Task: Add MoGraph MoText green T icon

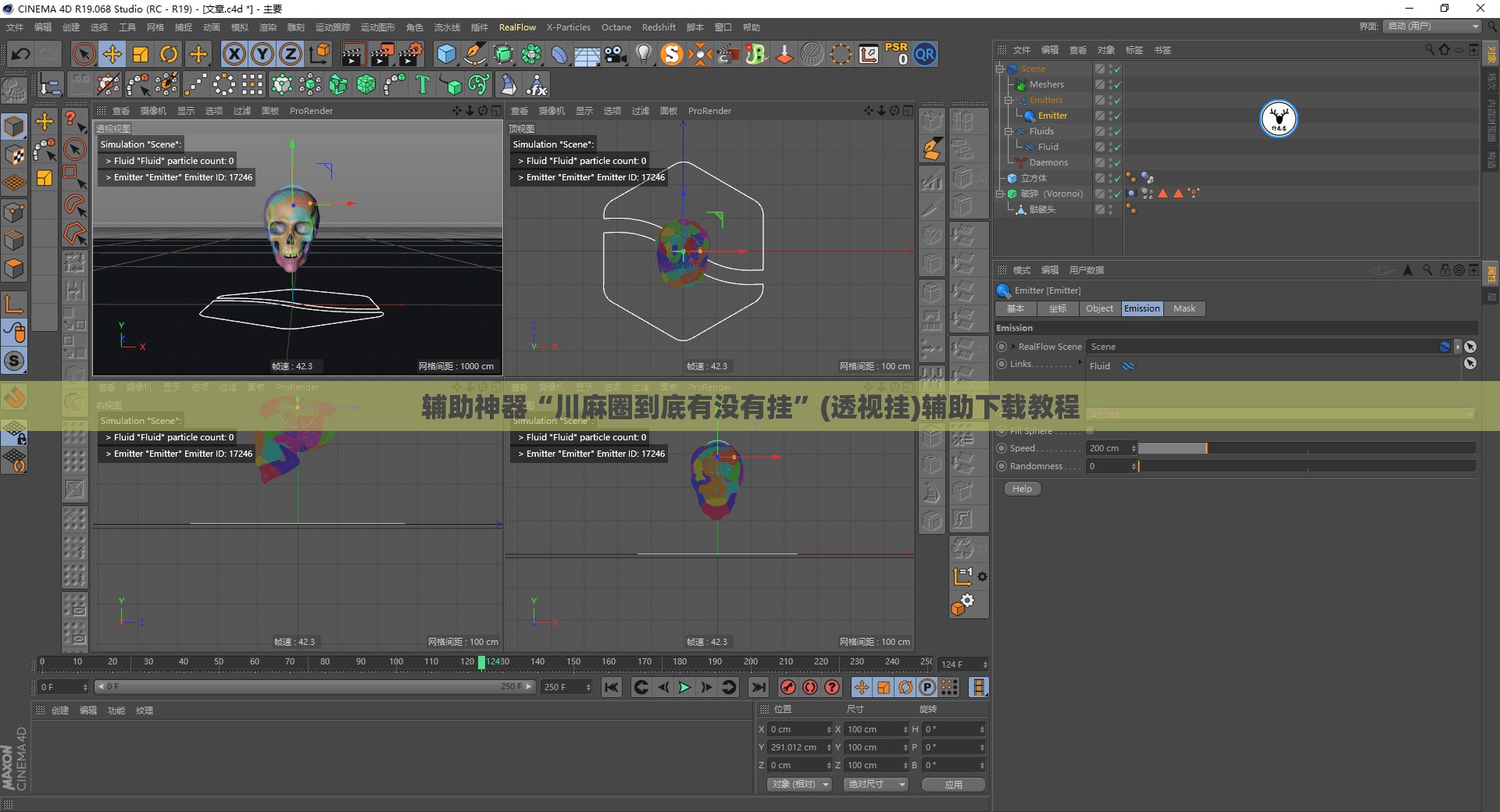Action: click(x=423, y=84)
